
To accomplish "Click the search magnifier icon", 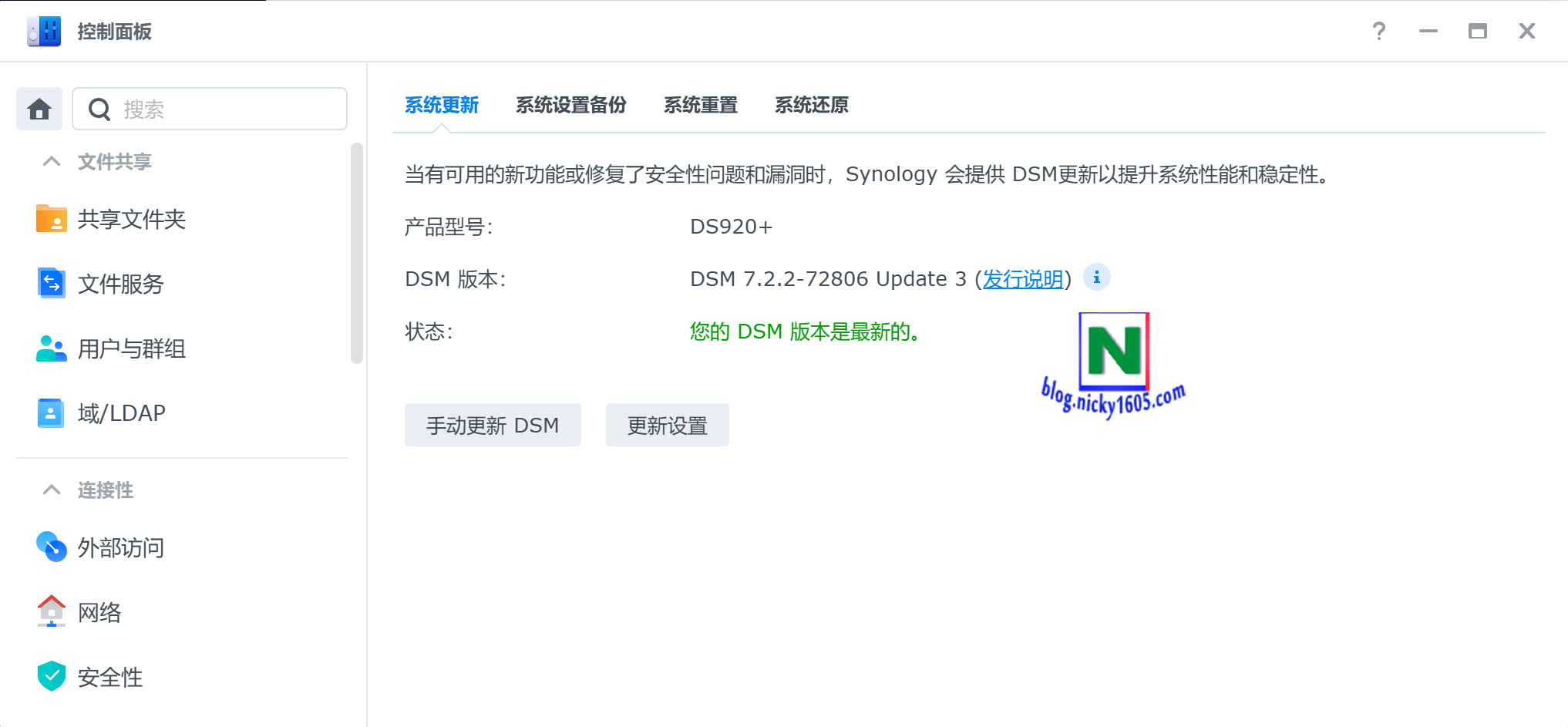I will pyautogui.click(x=99, y=109).
